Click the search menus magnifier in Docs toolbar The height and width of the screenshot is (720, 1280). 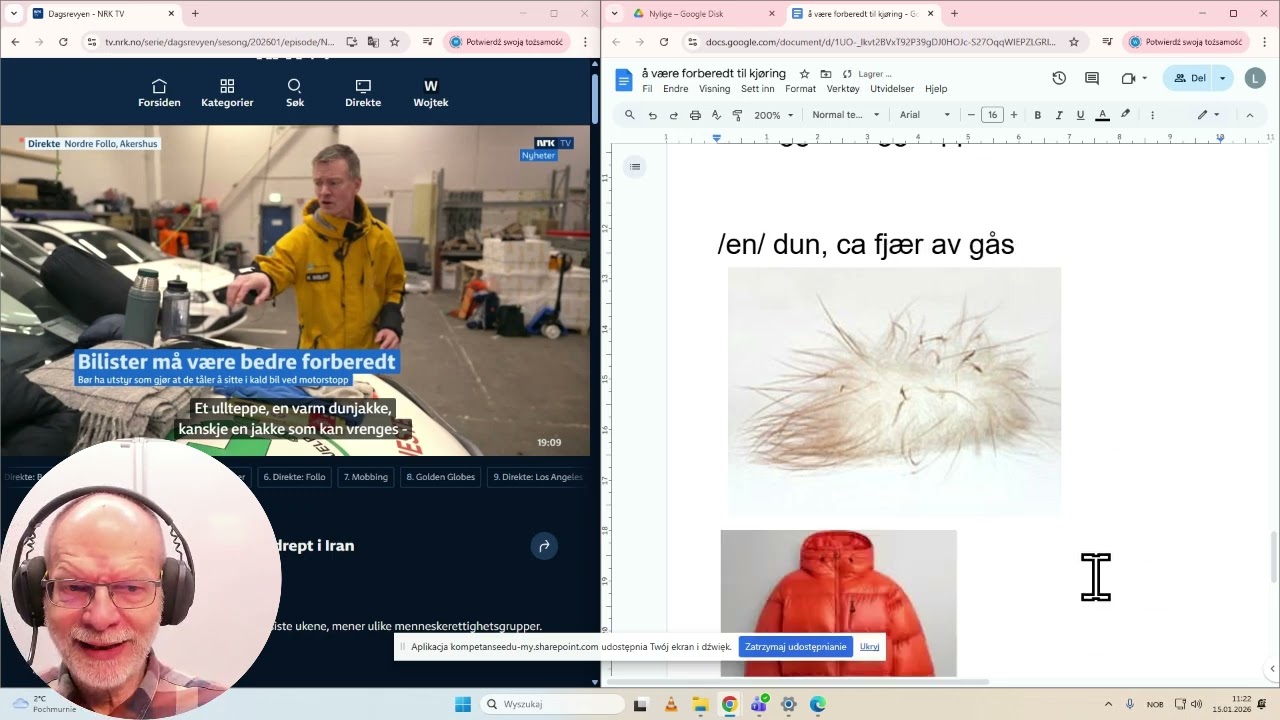[630, 115]
